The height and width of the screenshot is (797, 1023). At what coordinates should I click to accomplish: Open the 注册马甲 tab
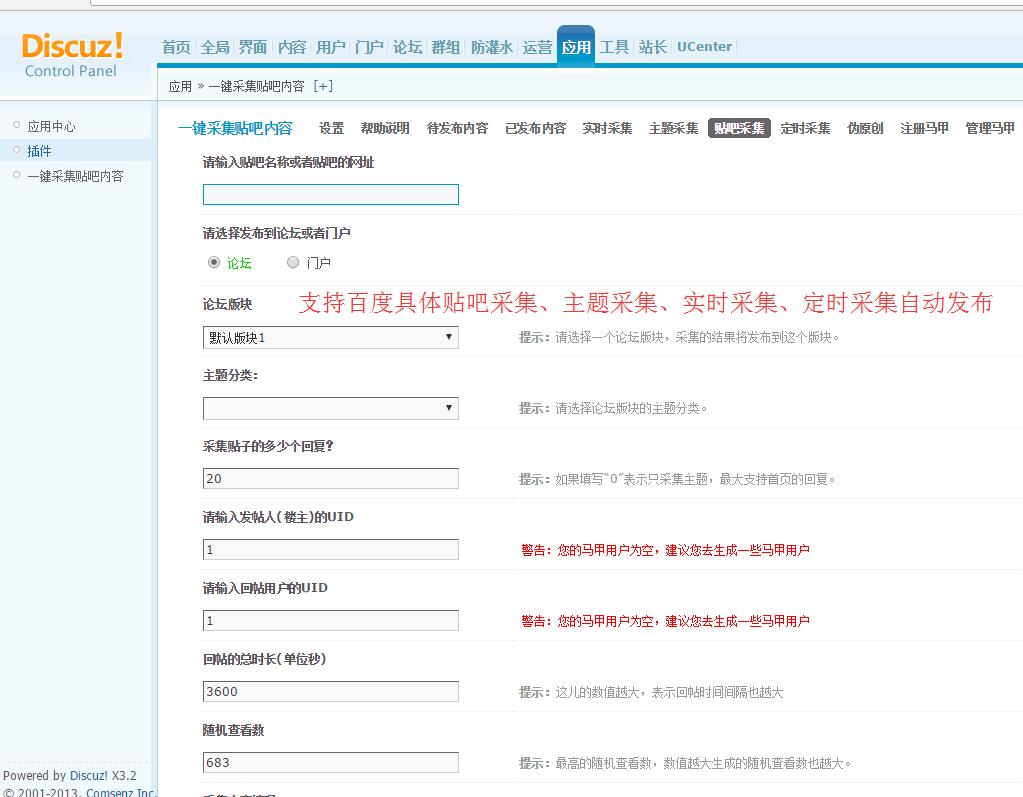point(924,128)
